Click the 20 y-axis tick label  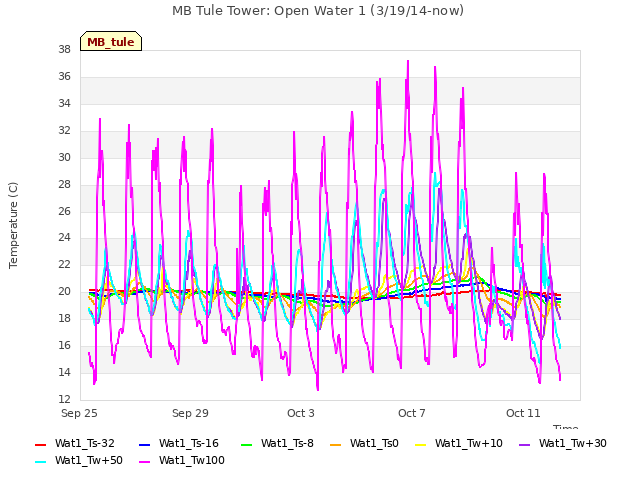coord(64,291)
